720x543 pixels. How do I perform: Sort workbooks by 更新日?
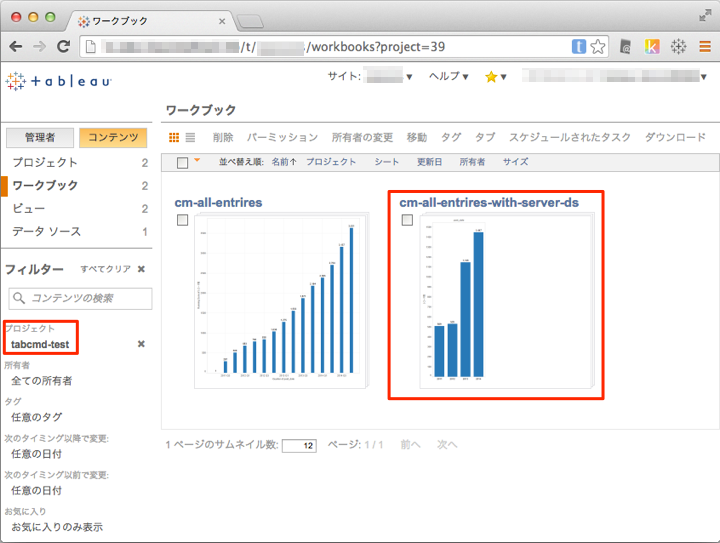point(429,162)
